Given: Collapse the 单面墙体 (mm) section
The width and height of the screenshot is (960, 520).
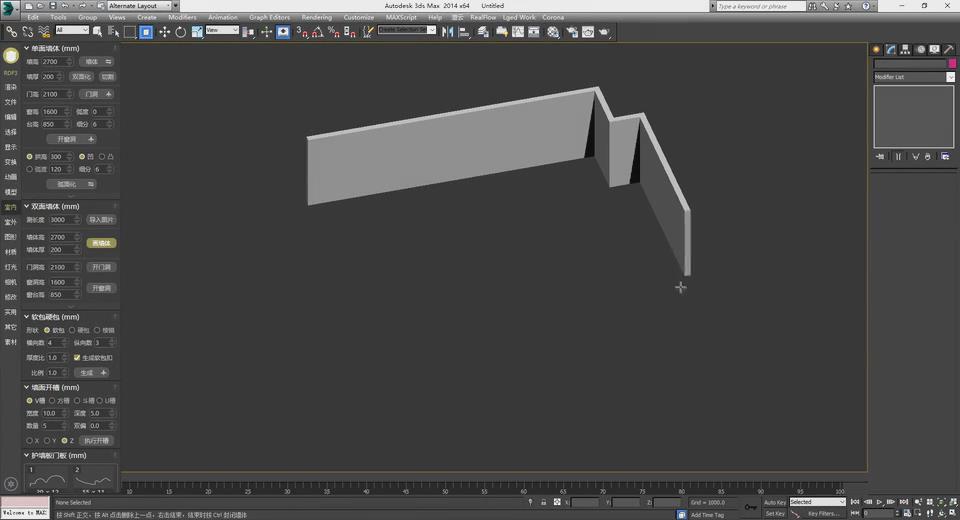Looking at the screenshot, I should [x=26, y=48].
